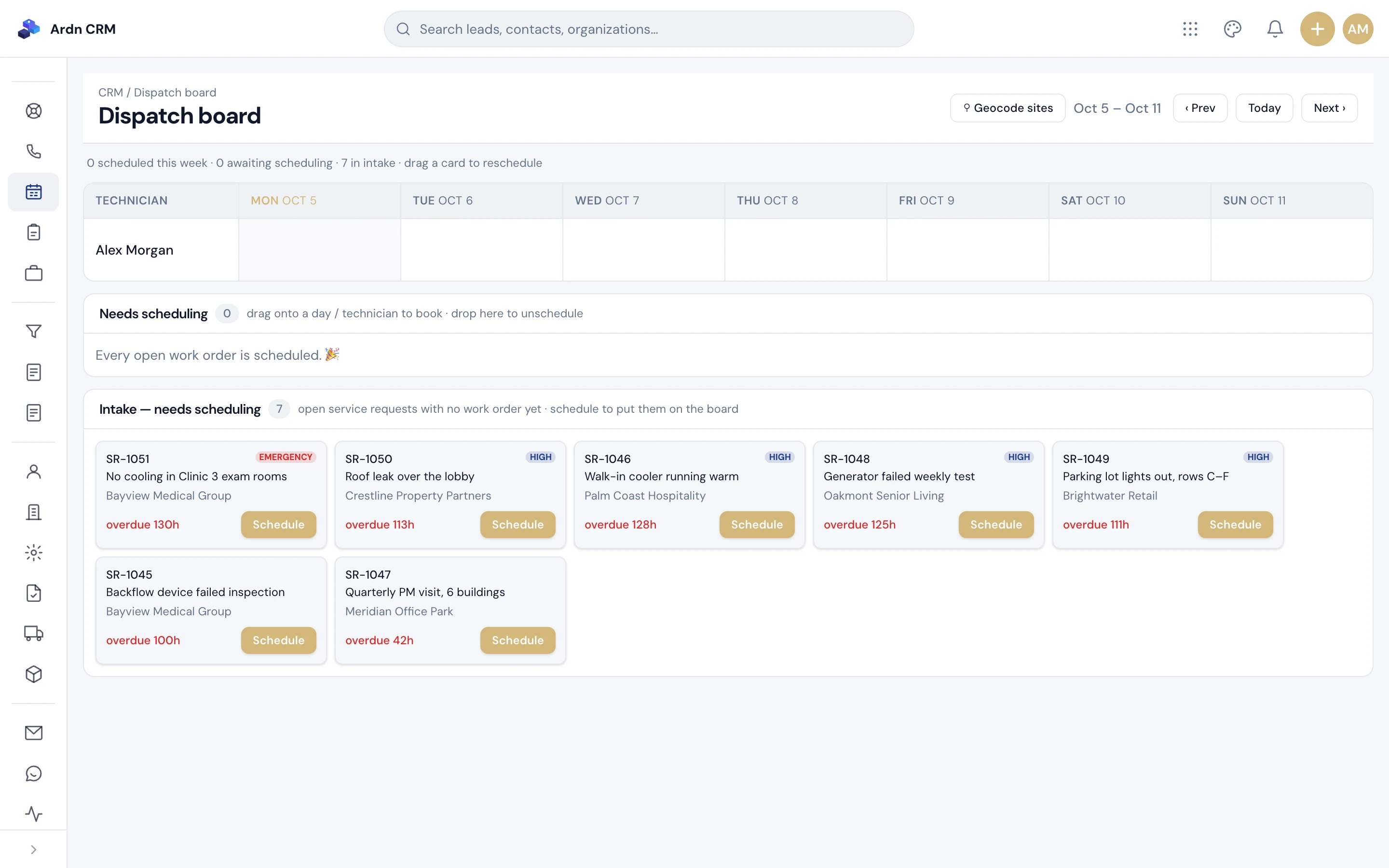This screenshot has width=1389, height=868.
Task: Advance to next week with Next
Action: [1329, 108]
